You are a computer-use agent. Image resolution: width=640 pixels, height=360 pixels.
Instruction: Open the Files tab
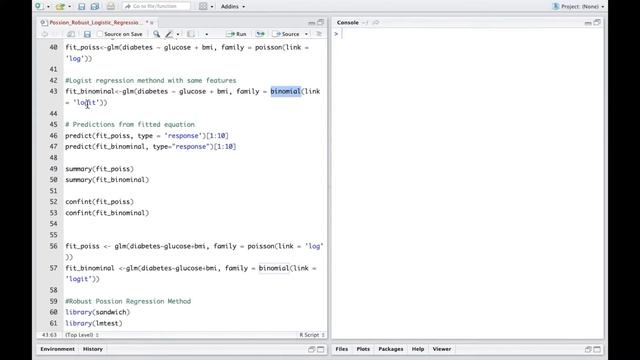342,349
